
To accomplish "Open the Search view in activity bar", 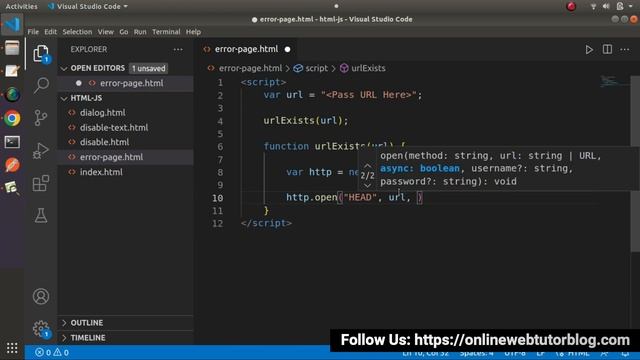I will (41, 85).
